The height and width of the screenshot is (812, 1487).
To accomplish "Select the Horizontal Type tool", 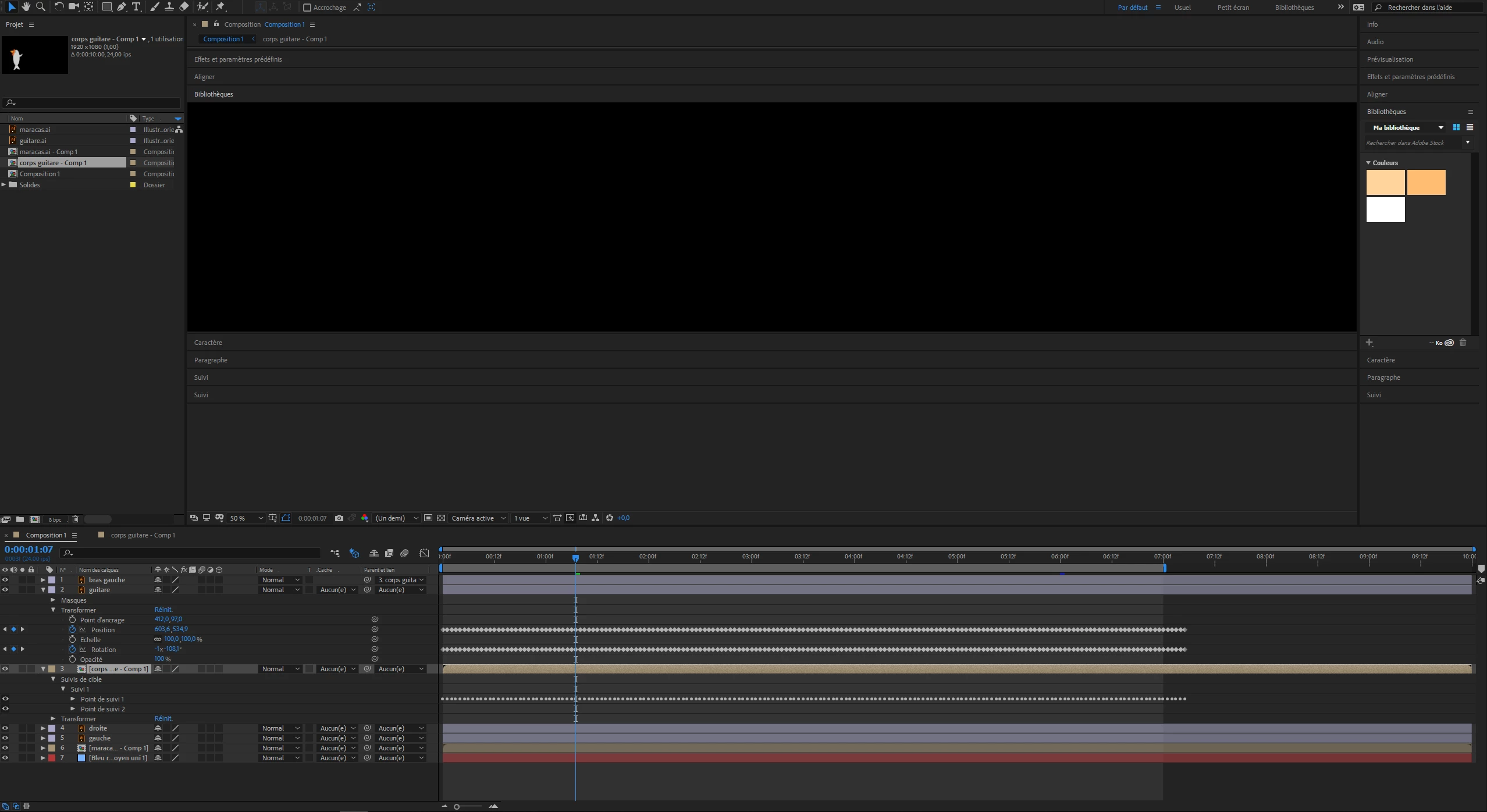I will pos(136,6).
